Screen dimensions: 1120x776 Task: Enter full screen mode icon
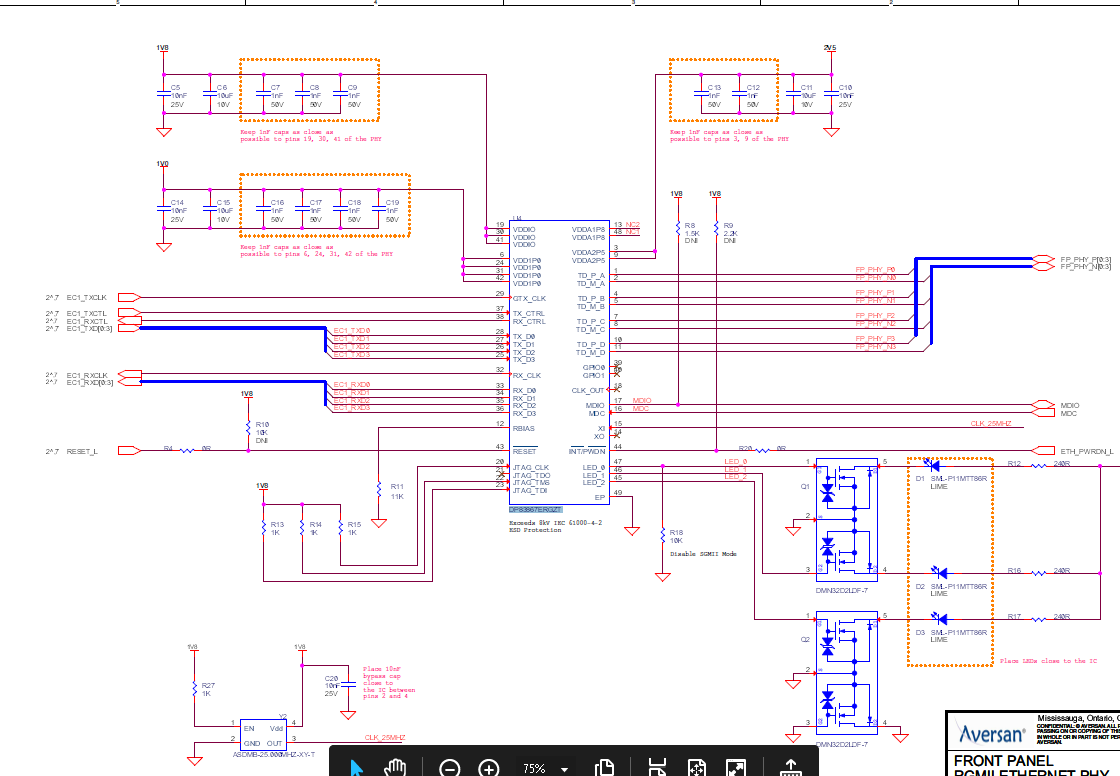[x=736, y=768]
